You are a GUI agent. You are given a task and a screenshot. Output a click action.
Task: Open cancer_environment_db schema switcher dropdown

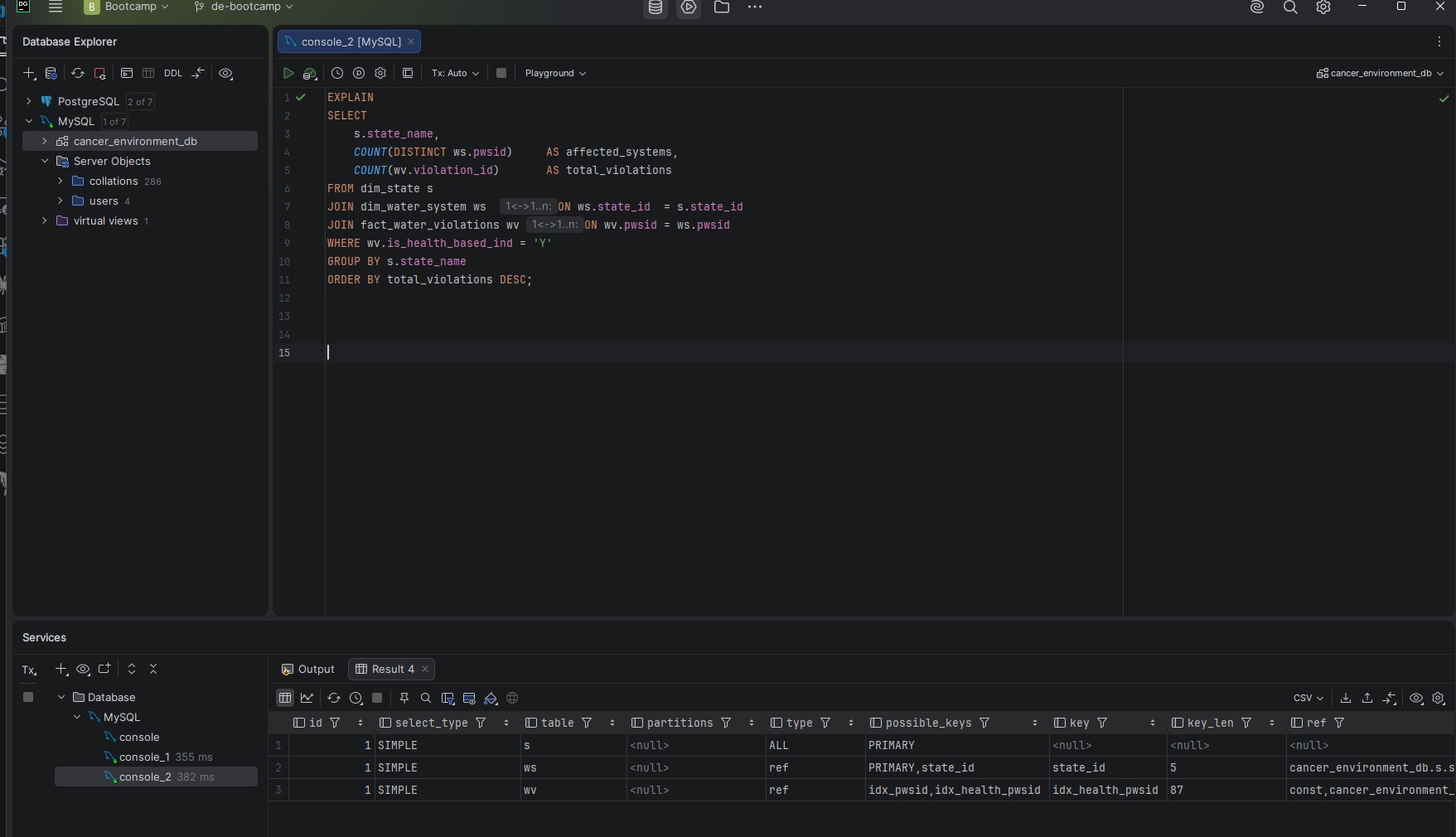[1381, 73]
